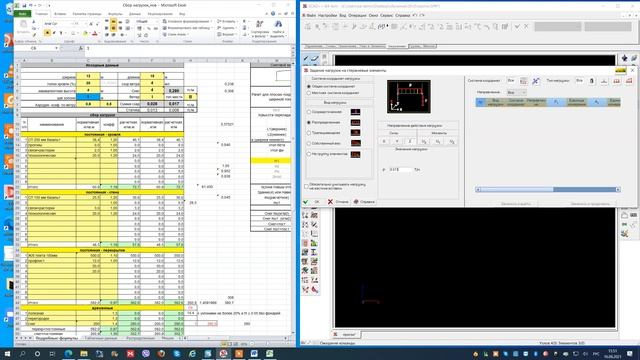The width and height of the screenshot is (640, 360).
Task: Click the load diagram preview thumbnail
Action: [409, 97]
